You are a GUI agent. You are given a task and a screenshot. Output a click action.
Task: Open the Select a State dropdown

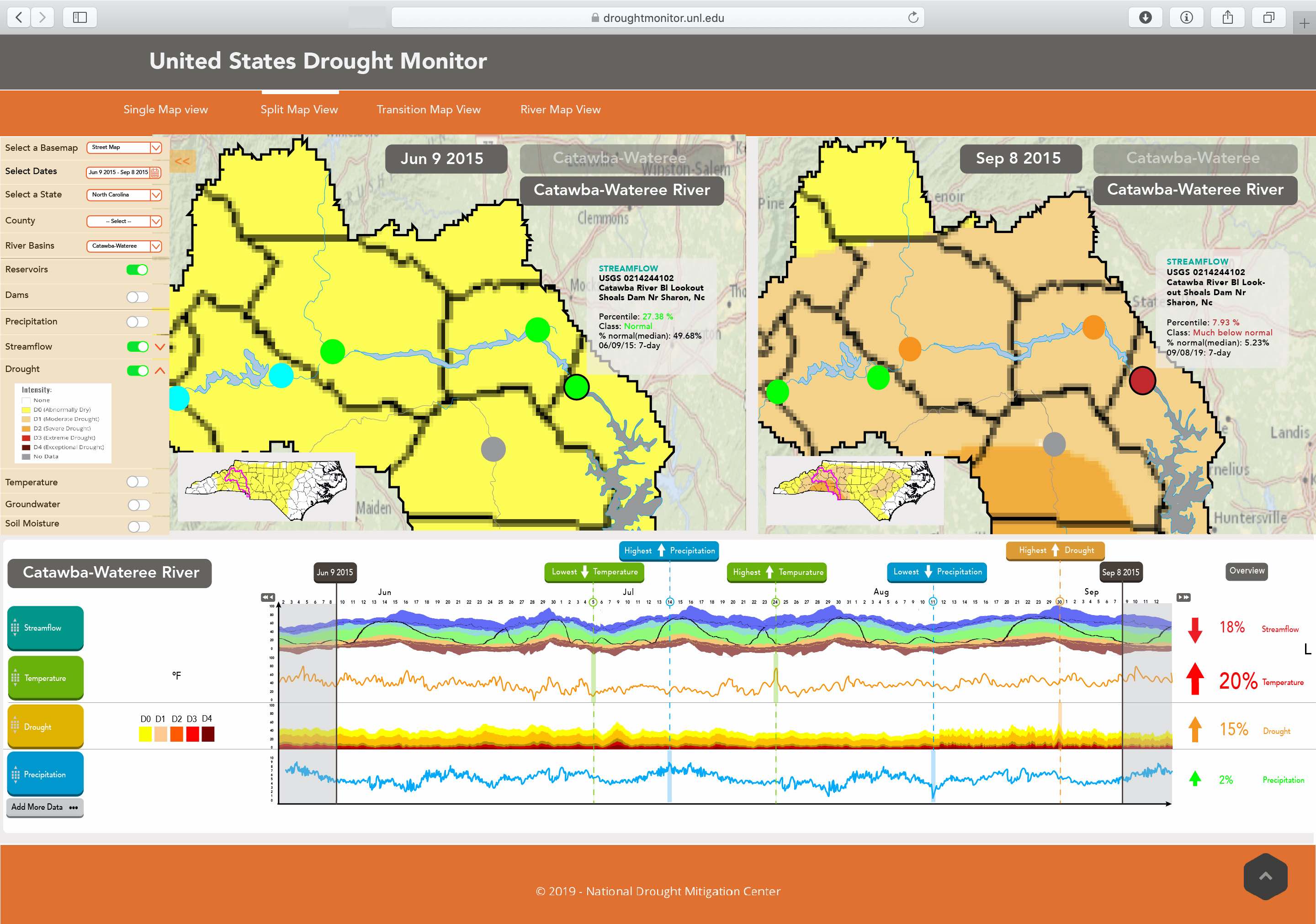(124, 195)
